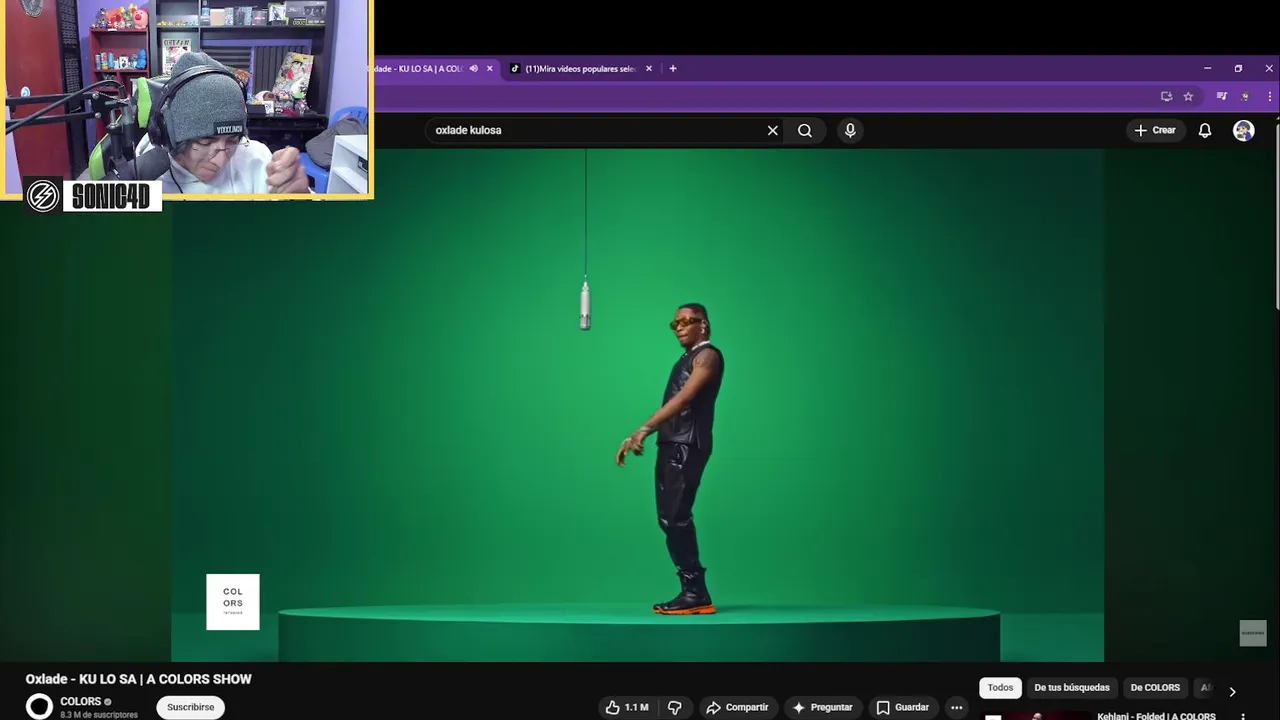The height and width of the screenshot is (720, 1280).
Task: Minimize the Chrome window
Action: point(1207,69)
